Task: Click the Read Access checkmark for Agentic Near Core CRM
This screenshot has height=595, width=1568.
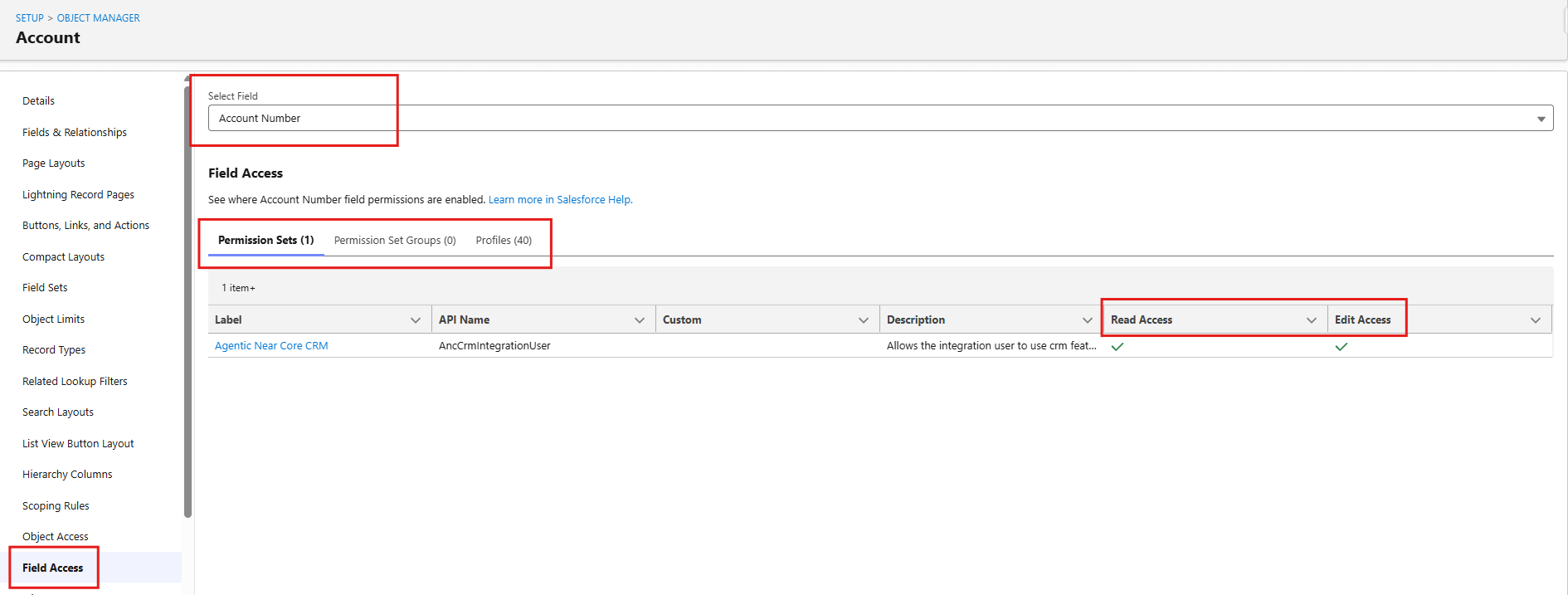Action: click(1118, 347)
